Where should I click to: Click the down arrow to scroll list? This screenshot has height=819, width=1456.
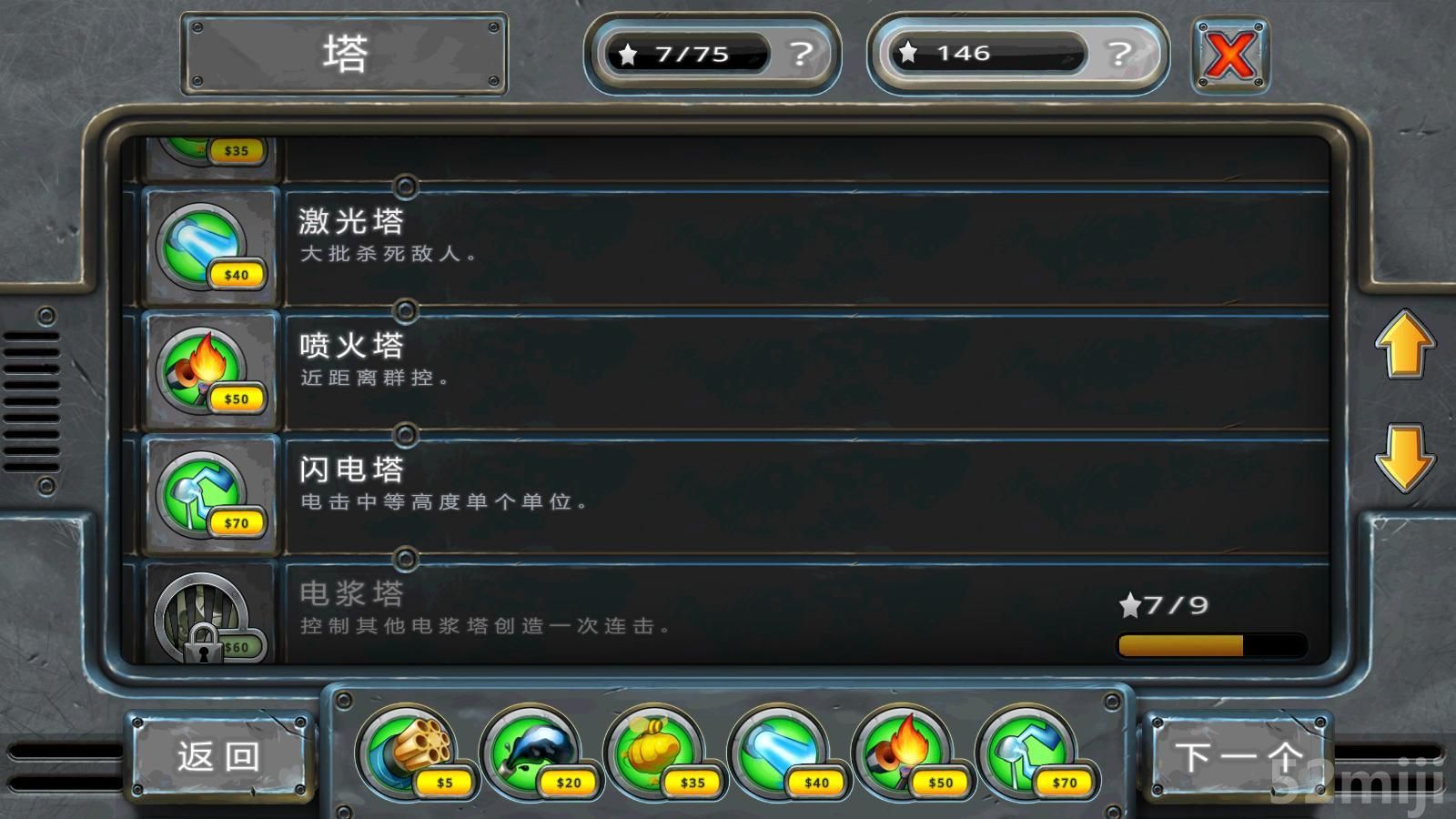click(1405, 458)
